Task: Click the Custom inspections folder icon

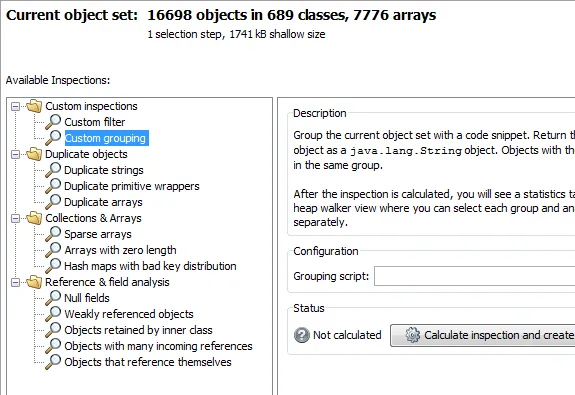Action: pos(34,106)
